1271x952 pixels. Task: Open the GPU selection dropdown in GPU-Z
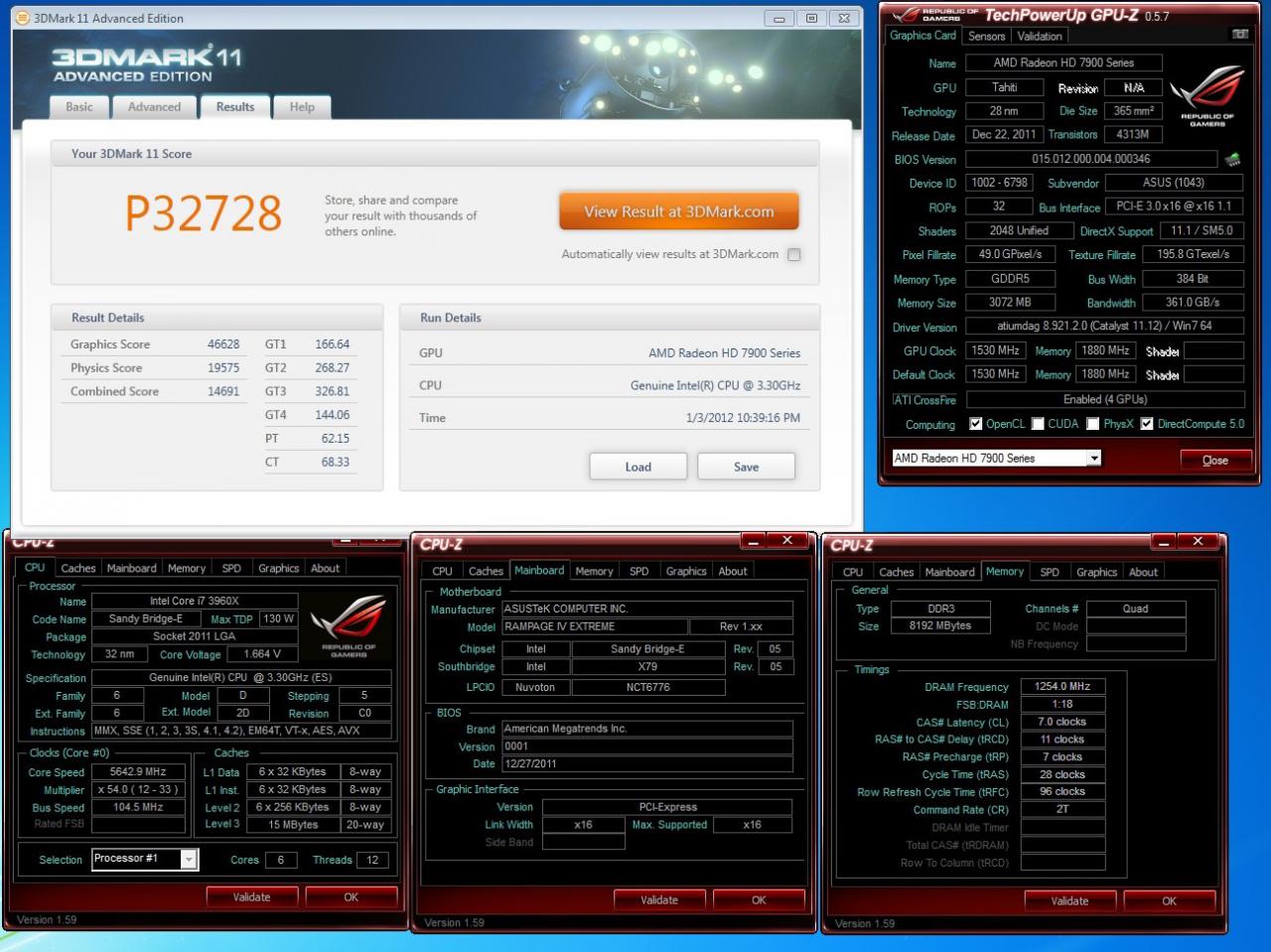click(1093, 459)
